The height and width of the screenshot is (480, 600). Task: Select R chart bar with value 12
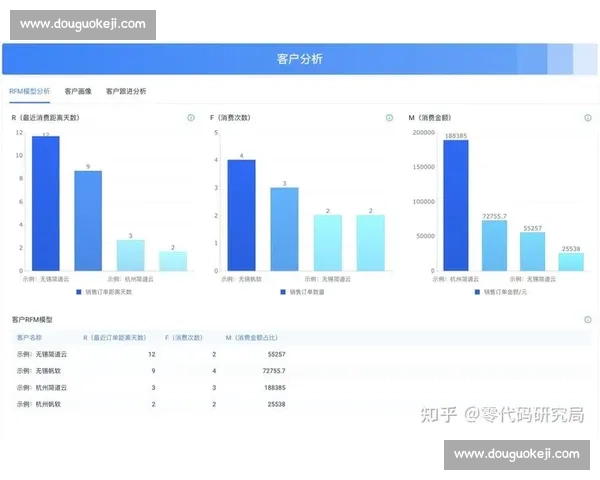point(46,203)
